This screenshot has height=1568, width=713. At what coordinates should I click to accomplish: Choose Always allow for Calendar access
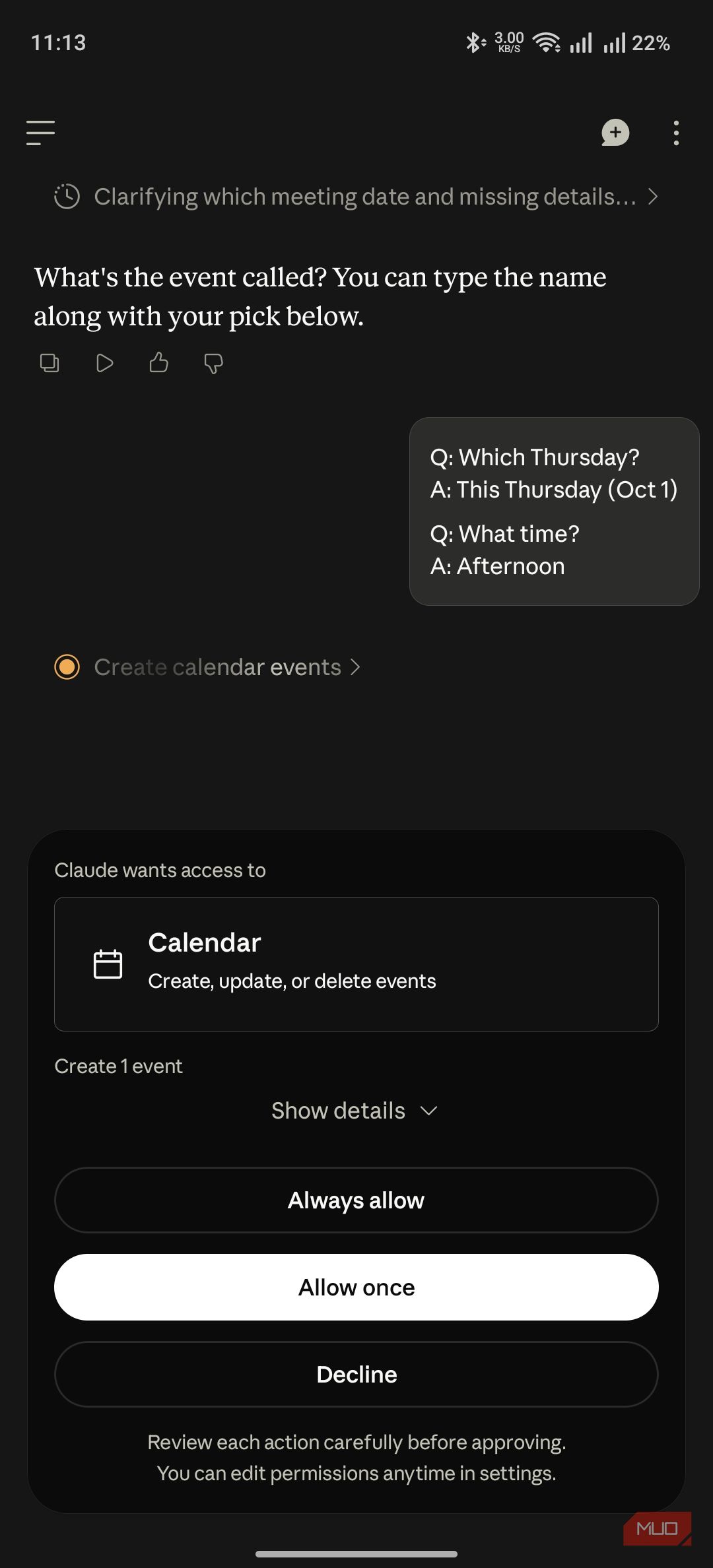(356, 1200)
